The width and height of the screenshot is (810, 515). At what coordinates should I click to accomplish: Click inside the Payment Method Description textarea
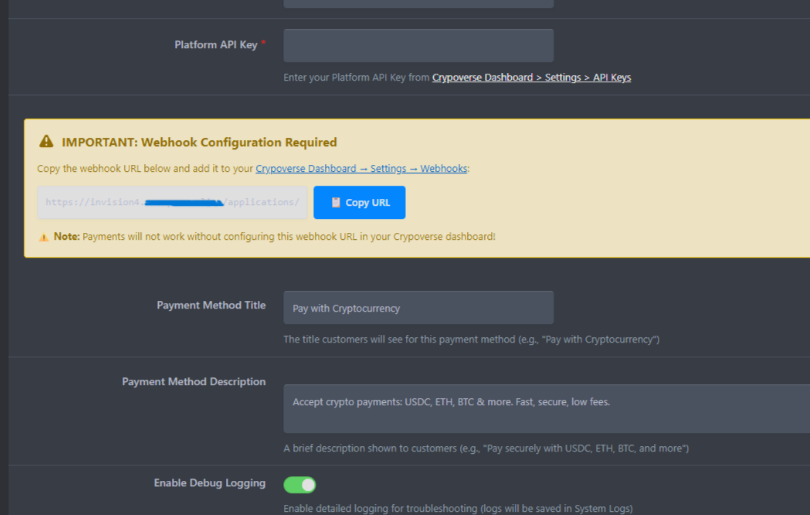click(546, 408)
